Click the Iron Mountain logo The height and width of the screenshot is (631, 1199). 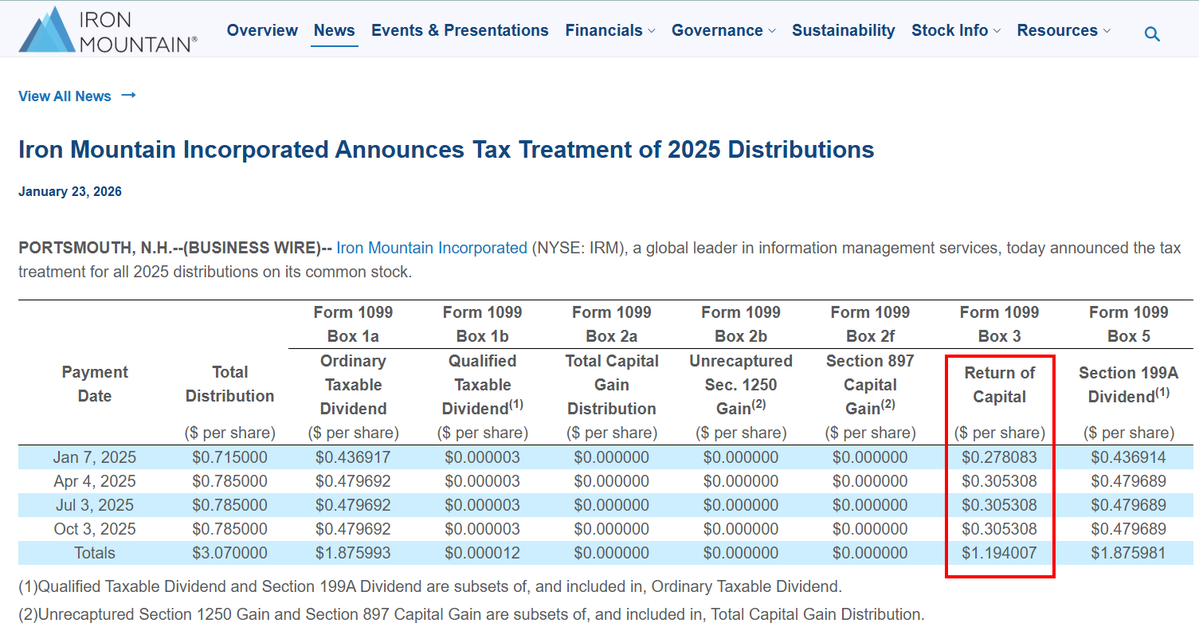point(108,30)
